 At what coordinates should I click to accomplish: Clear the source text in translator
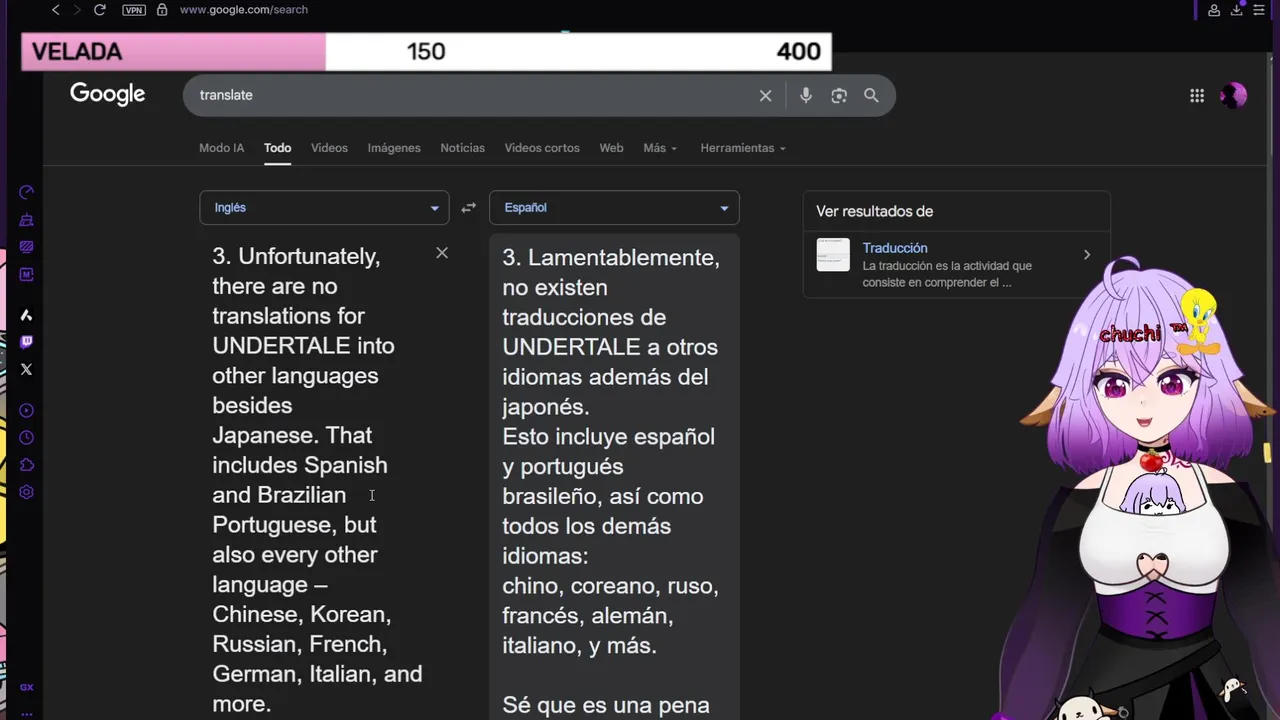442,253
